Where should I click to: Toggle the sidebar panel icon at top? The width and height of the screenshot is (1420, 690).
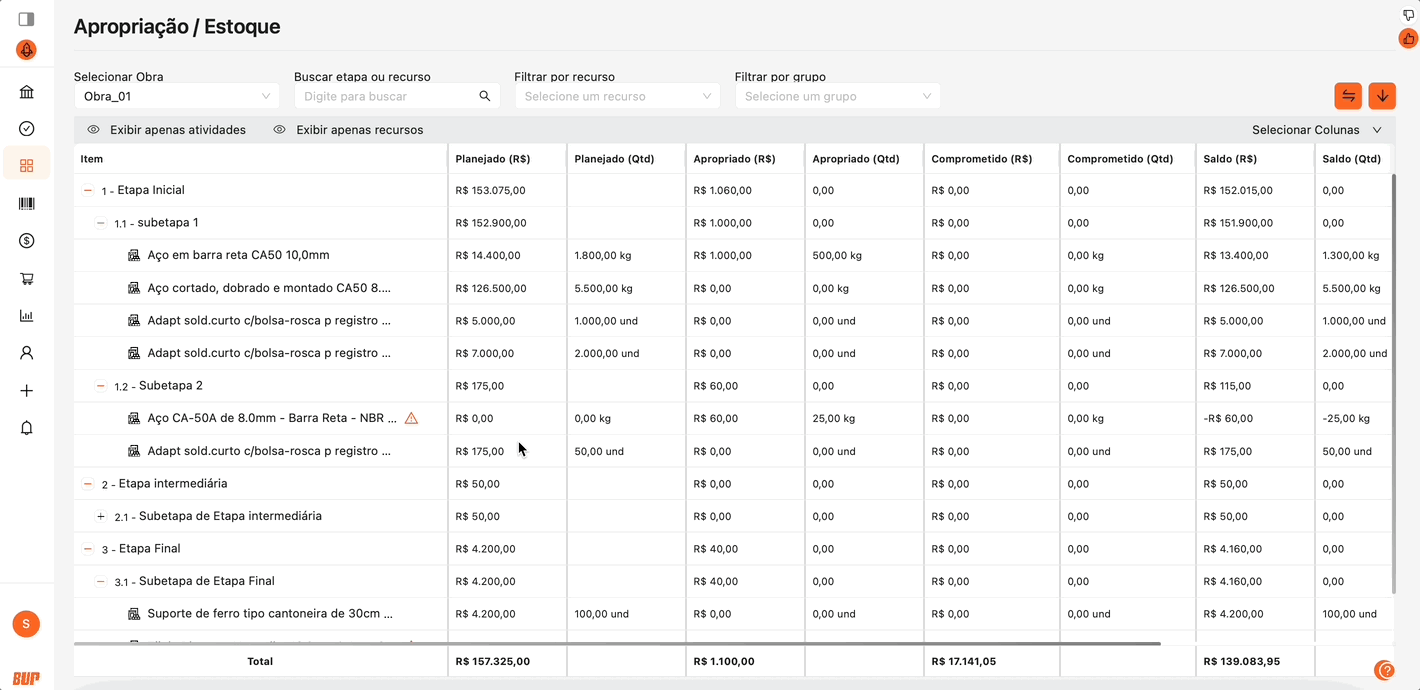(27, 19)
